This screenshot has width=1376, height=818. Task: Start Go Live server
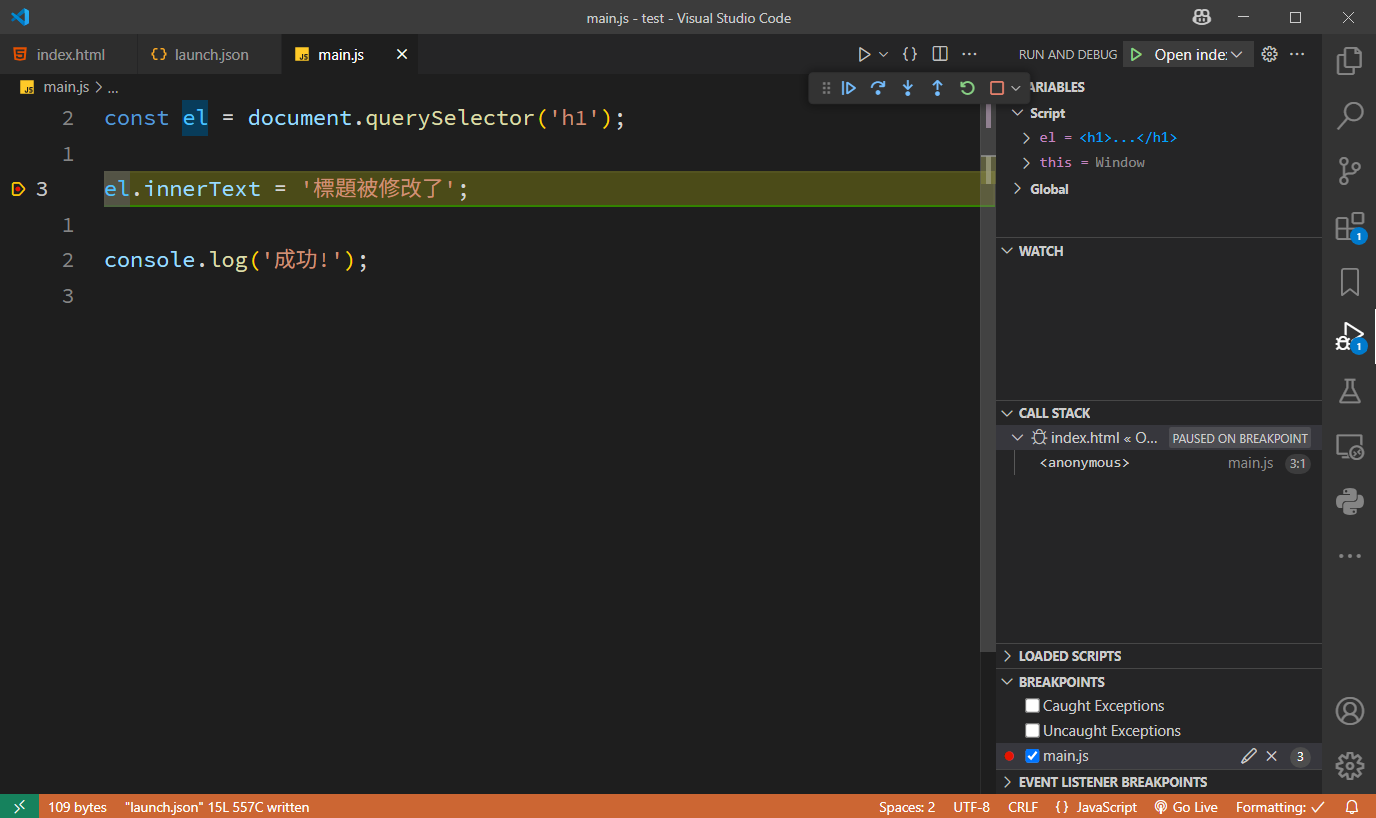pyautogui.click(x=1186, y=807)
